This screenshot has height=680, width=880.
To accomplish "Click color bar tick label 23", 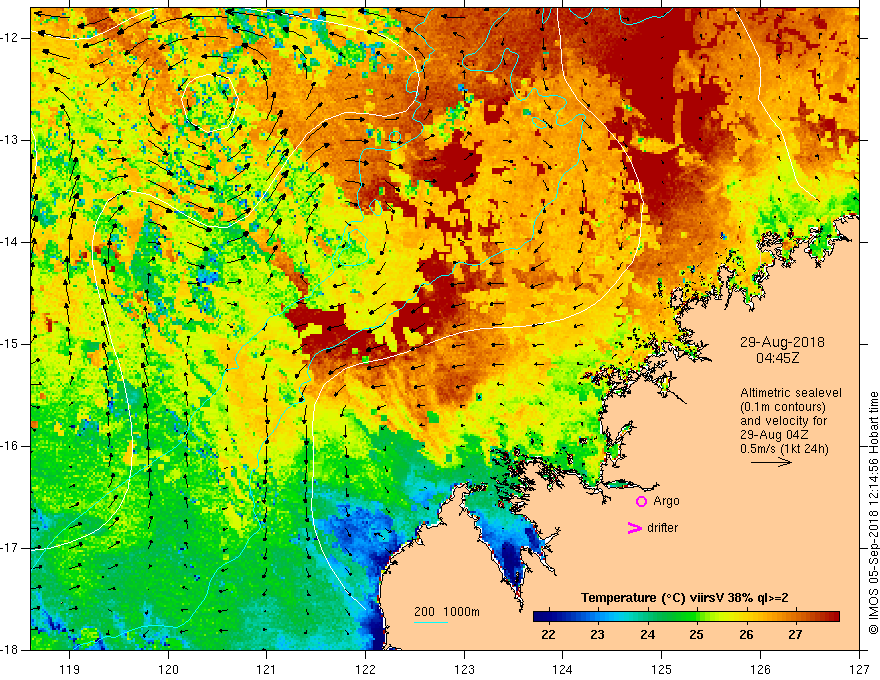I will (x=597, y=635).
